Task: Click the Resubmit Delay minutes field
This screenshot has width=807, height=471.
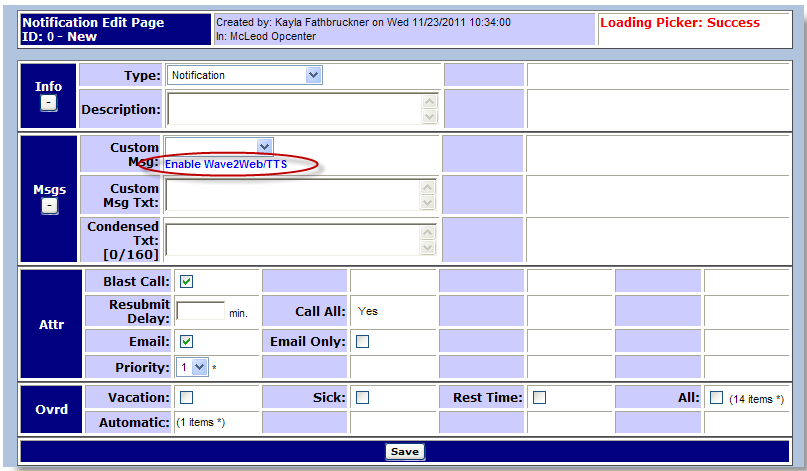Action: [x=200, y=311]
